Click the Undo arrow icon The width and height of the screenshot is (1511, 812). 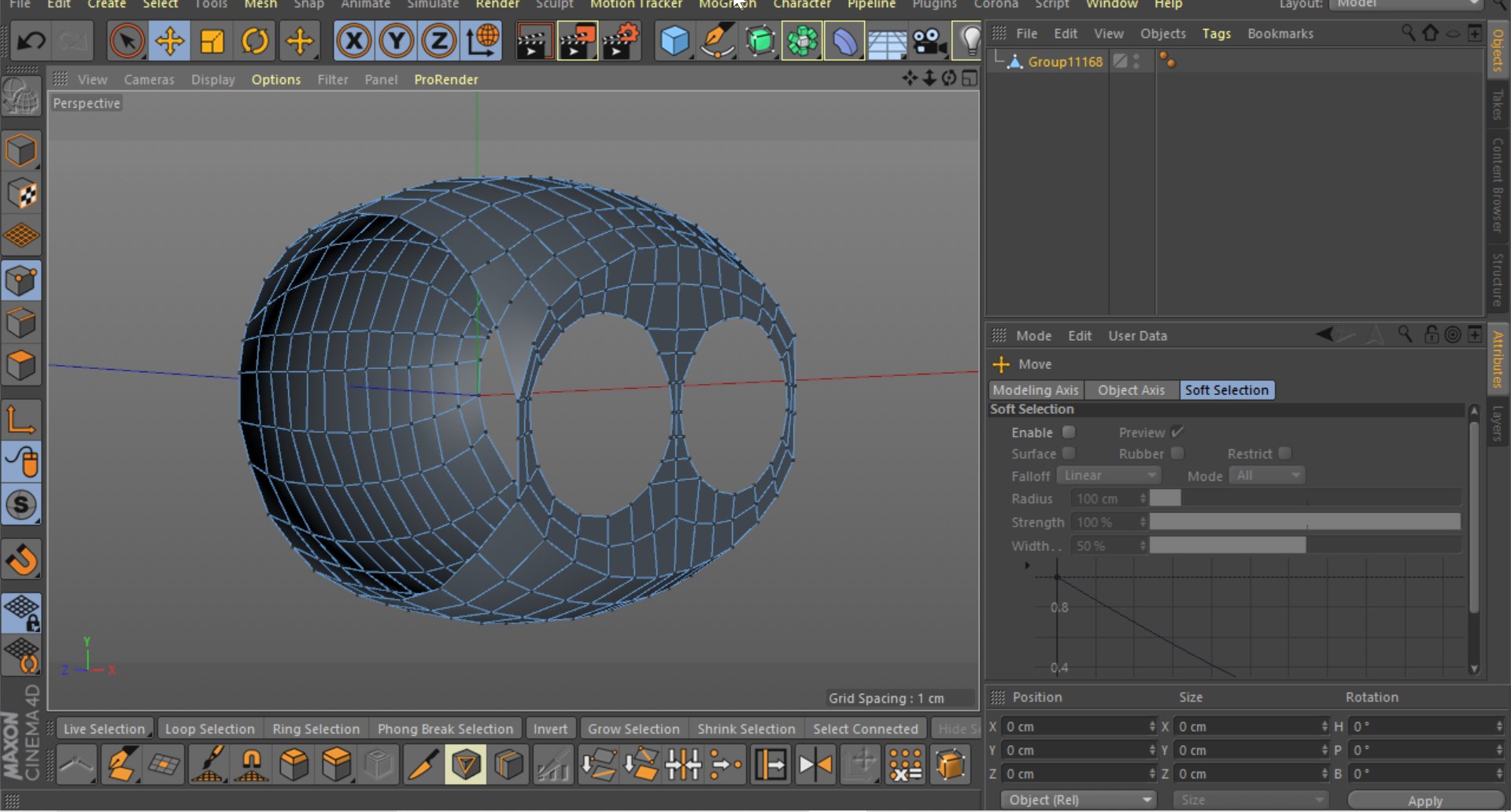coord(31,40)
